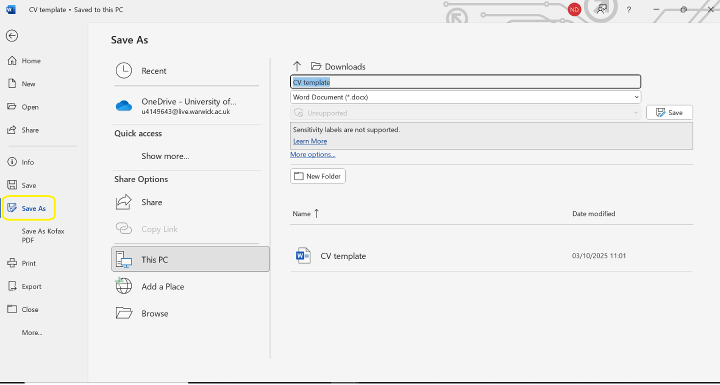Click the Share arrow icon under Share Options
The width and height of the screenshot is (720, 385).
point(124,202)
